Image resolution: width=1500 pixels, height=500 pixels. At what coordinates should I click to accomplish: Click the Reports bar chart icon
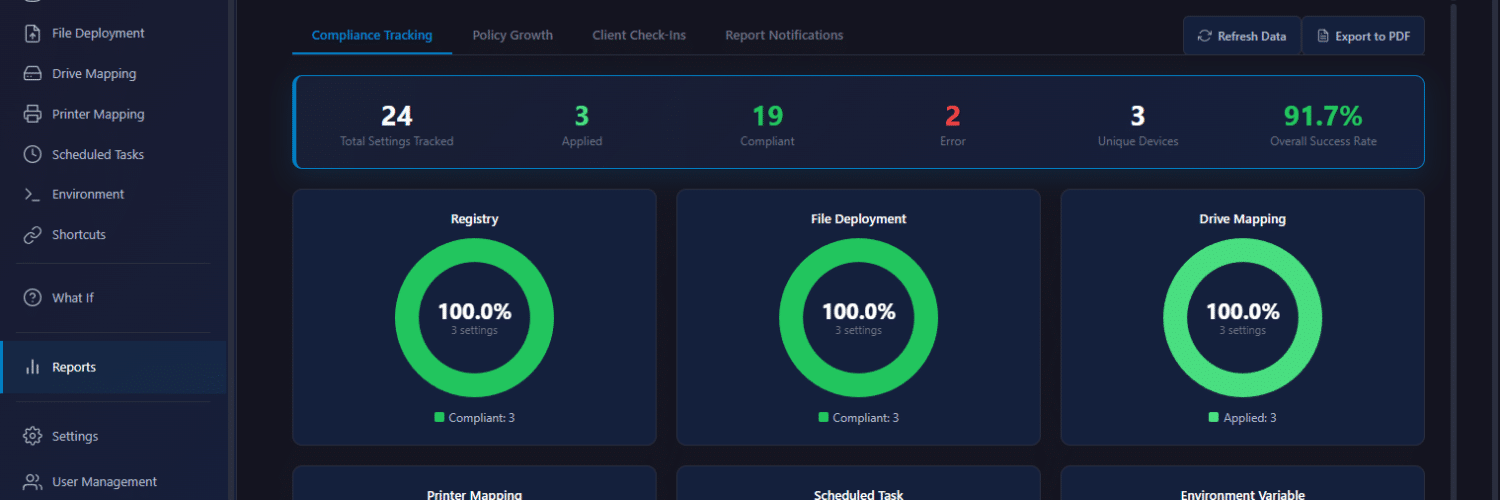33,367
